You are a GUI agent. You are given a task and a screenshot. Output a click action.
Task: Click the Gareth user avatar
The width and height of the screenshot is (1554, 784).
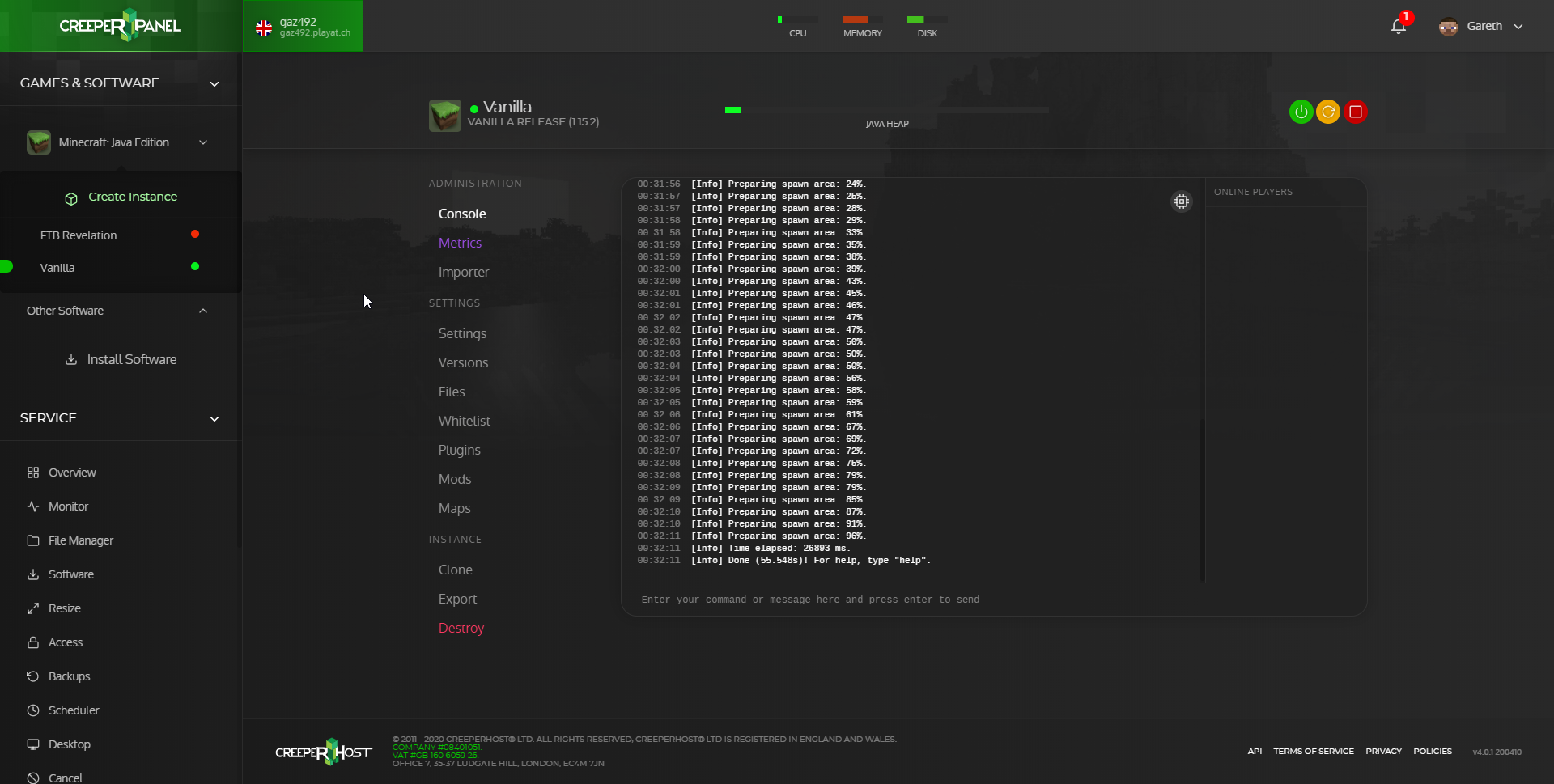pyautogui.click(x=1448, y=26)
